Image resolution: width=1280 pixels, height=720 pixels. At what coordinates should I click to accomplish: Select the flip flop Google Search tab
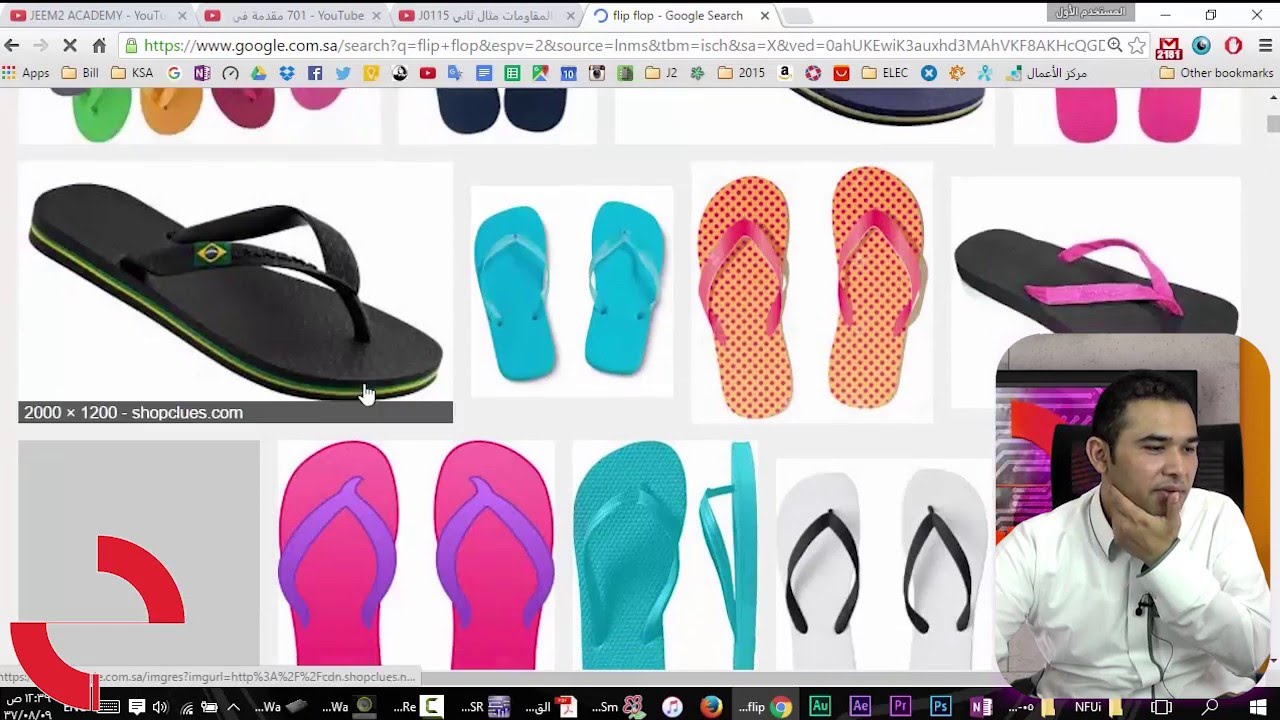680,15
